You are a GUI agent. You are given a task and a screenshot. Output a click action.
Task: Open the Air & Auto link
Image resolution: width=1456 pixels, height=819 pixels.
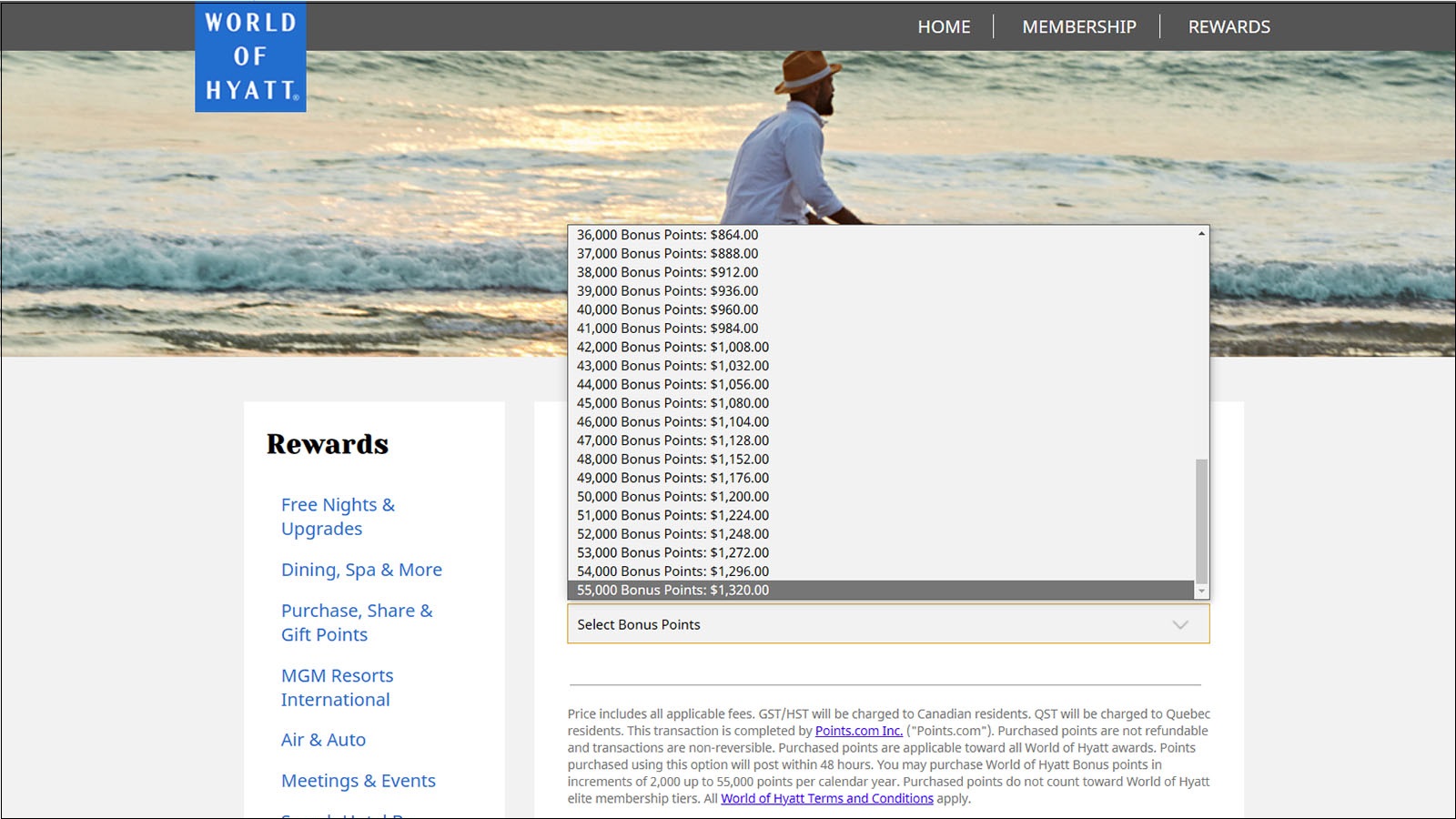click(x=323, y=740)
